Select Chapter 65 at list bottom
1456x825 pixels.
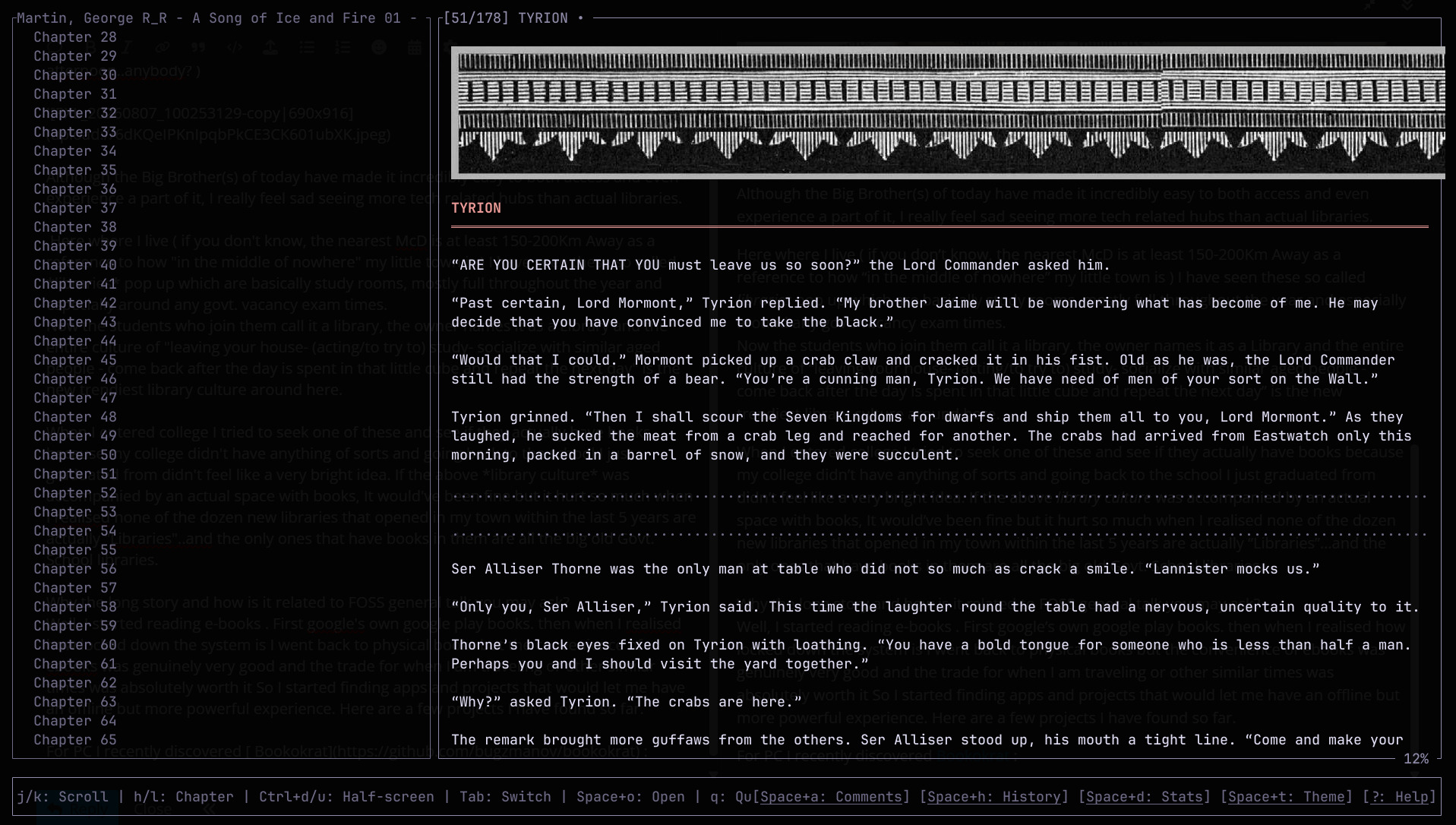coord(75,740)
